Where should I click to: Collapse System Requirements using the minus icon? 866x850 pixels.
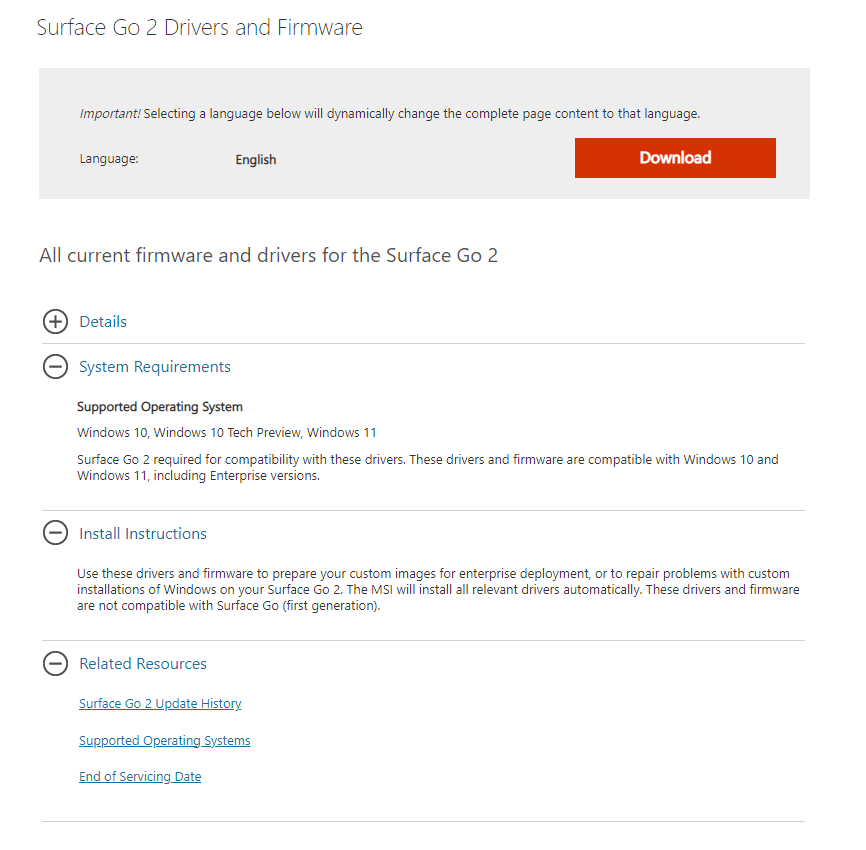(x=55, y=367)
